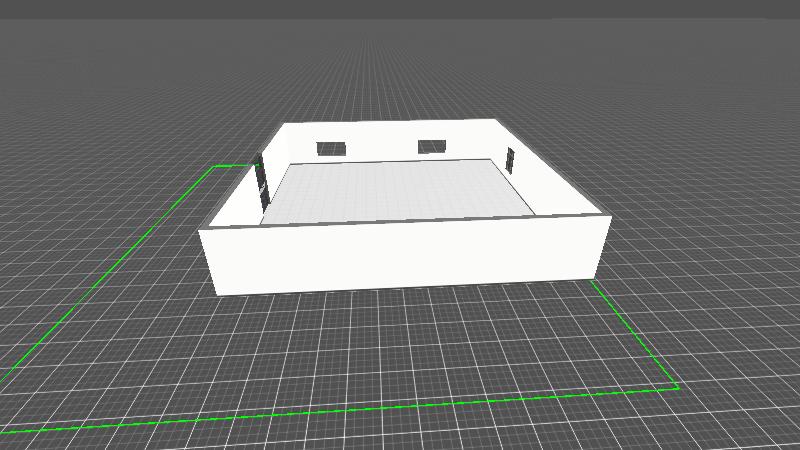Select the left window on the back wall
This screenshot has width=800, height=450.
pos(331,149)
